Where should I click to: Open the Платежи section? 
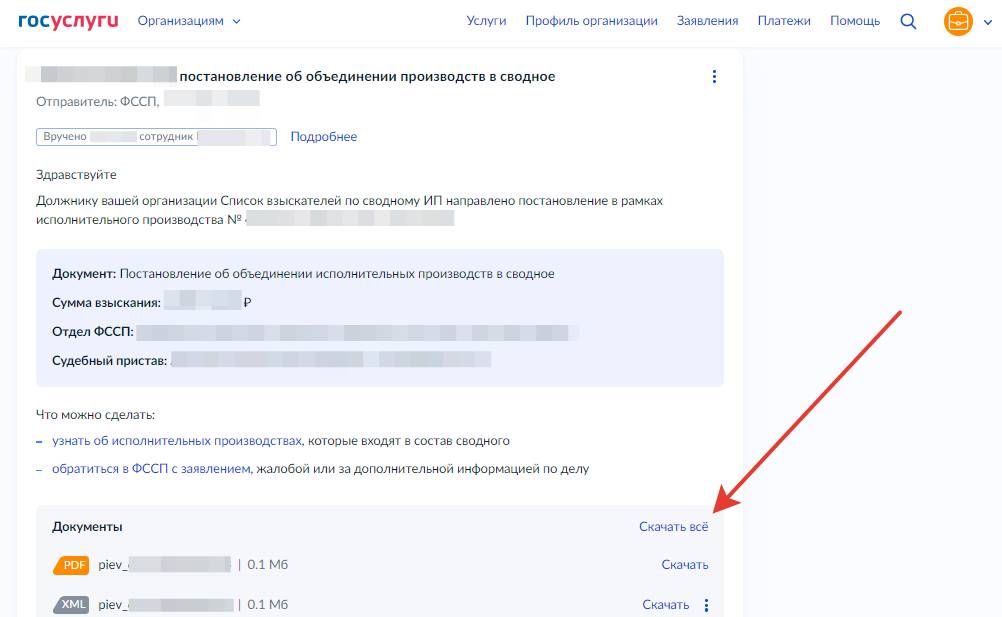click(784, 21)
